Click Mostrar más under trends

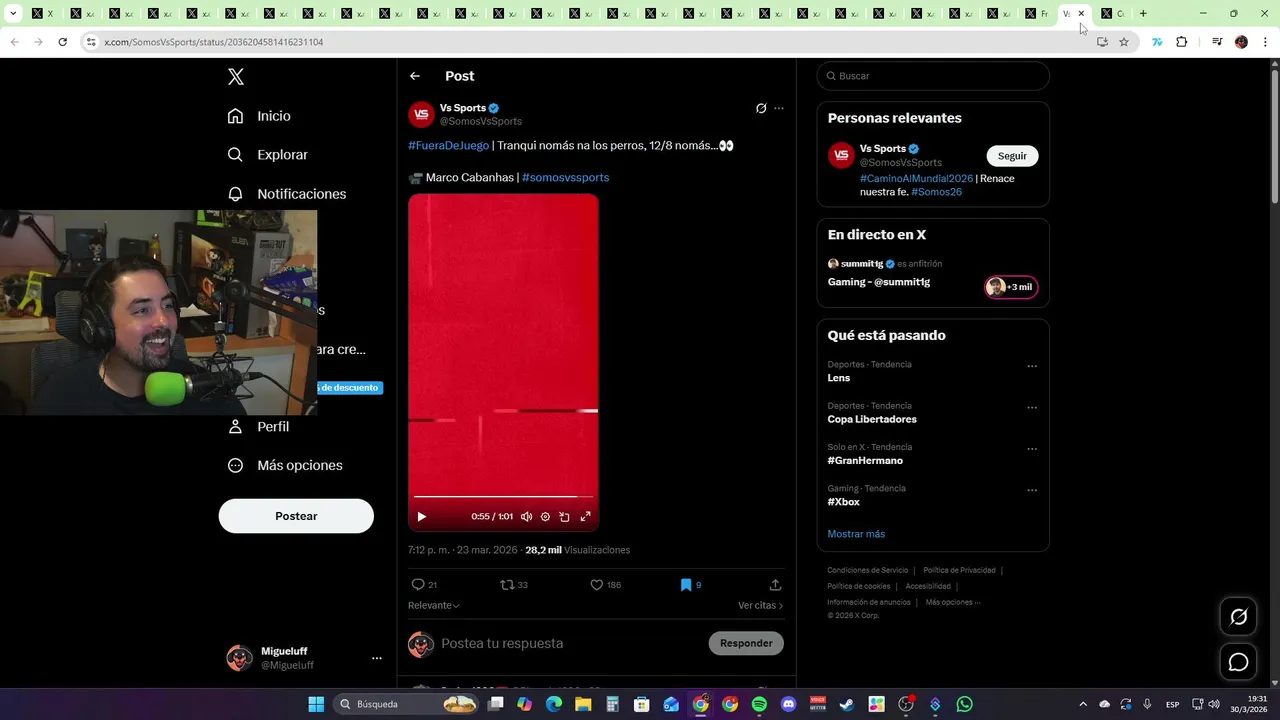point(856,534)
